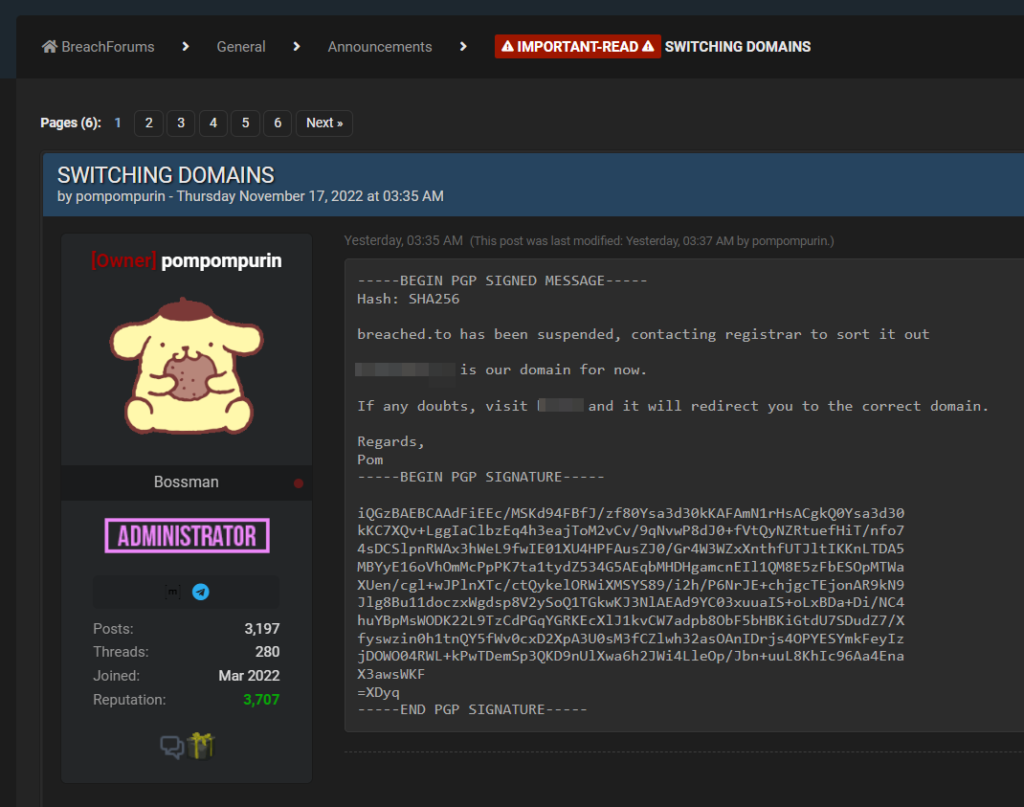
Task: Open the General breadcrumb link
Action: pos(241,47)
